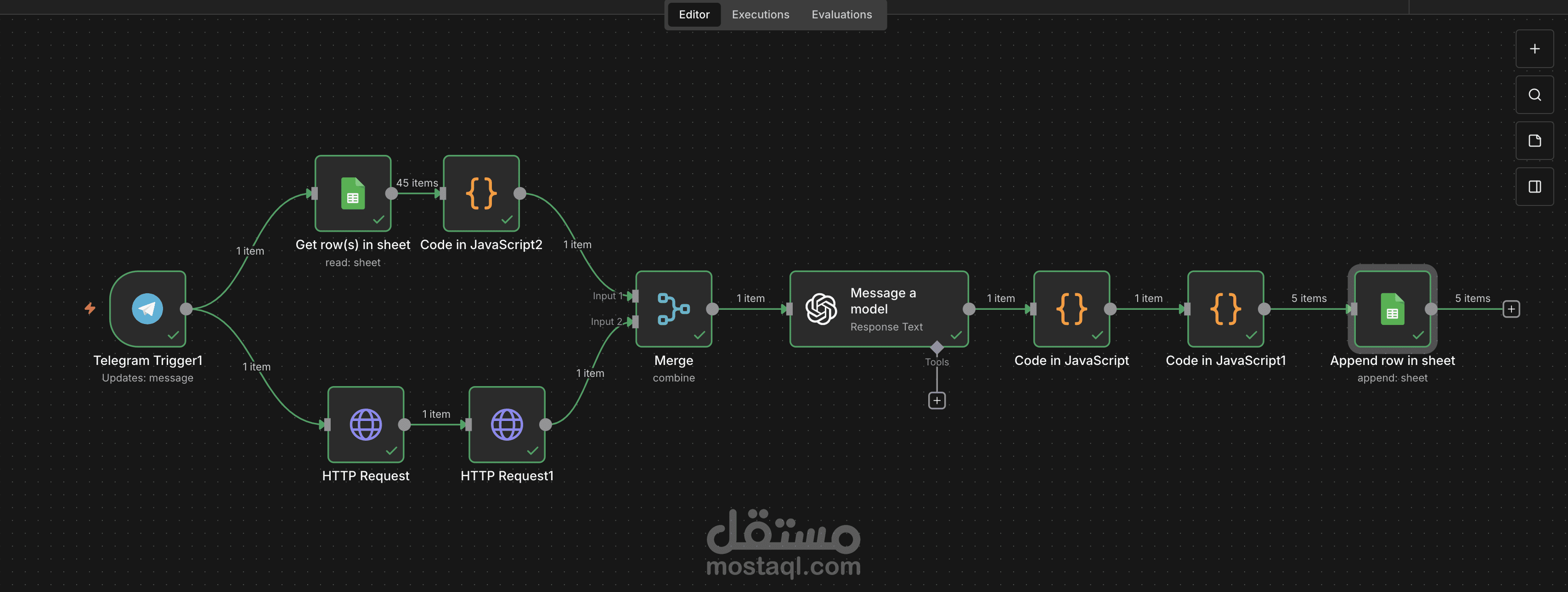This screenshot has width=1568, height=592.
Task: Click the Tools diamond connector on Message a model
Action: point(937,348)
